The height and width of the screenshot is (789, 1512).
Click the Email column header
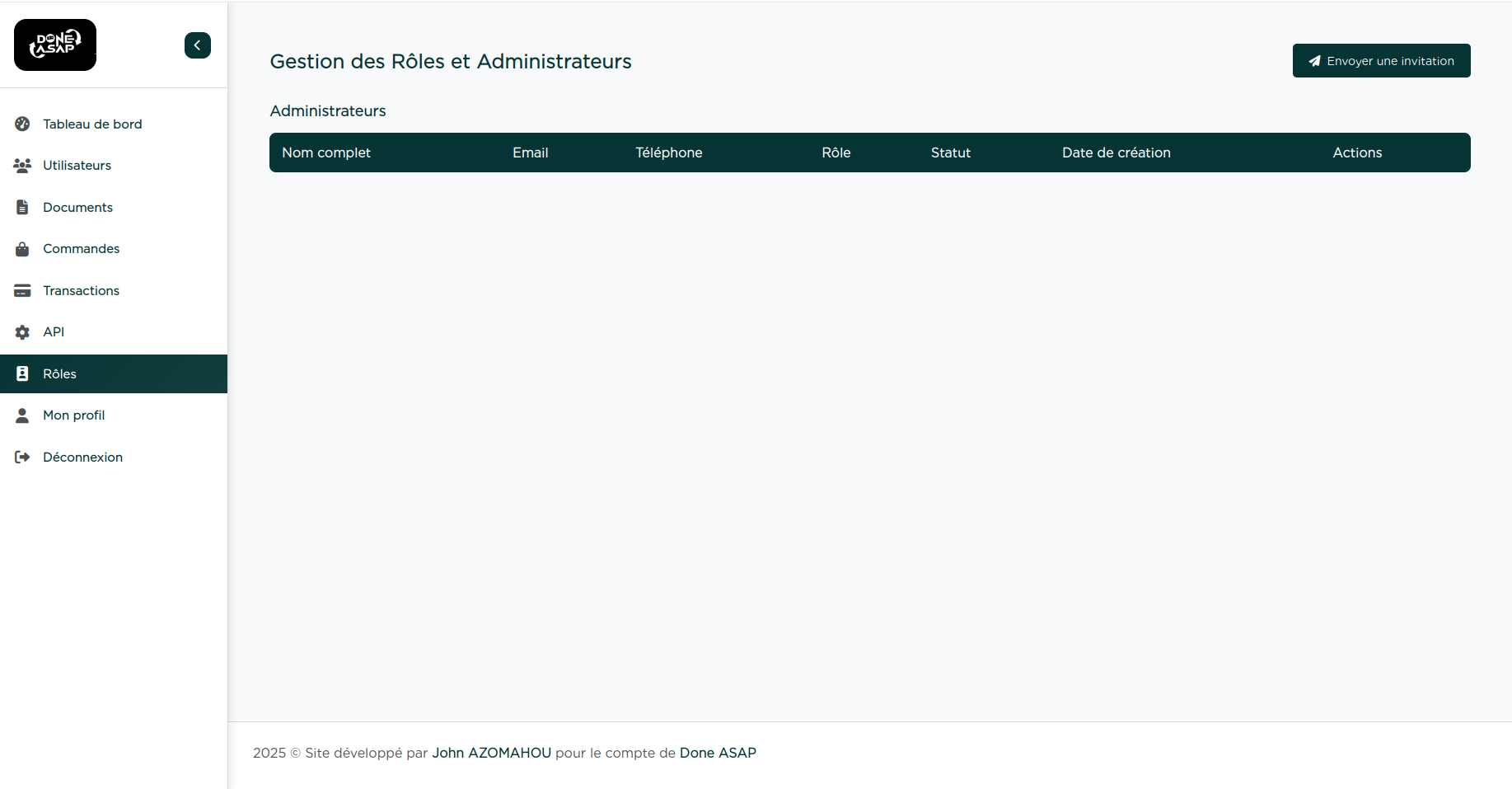pyautogui.click(x=530, y=153)
